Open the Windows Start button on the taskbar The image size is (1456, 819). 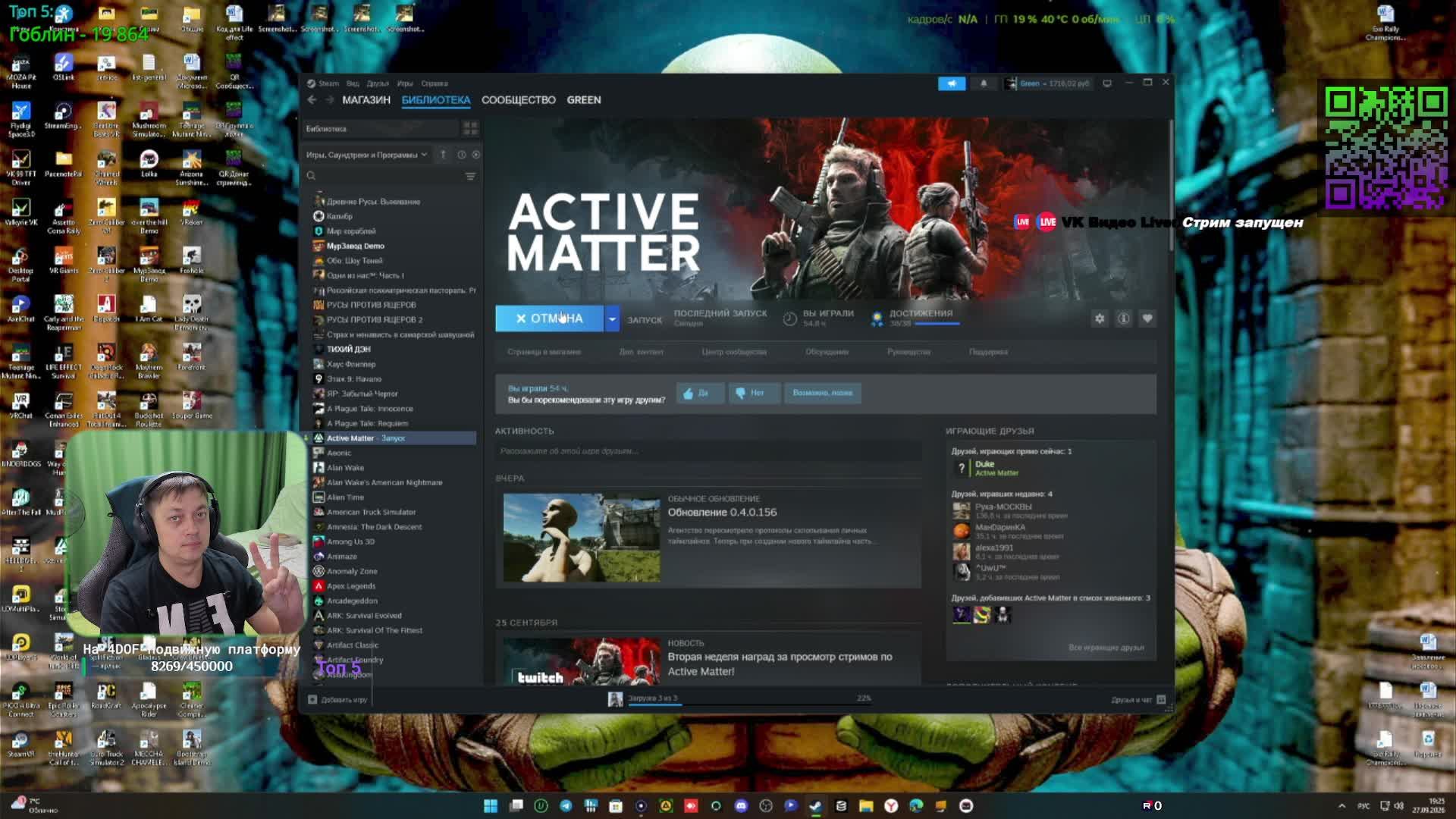[491, 805]
